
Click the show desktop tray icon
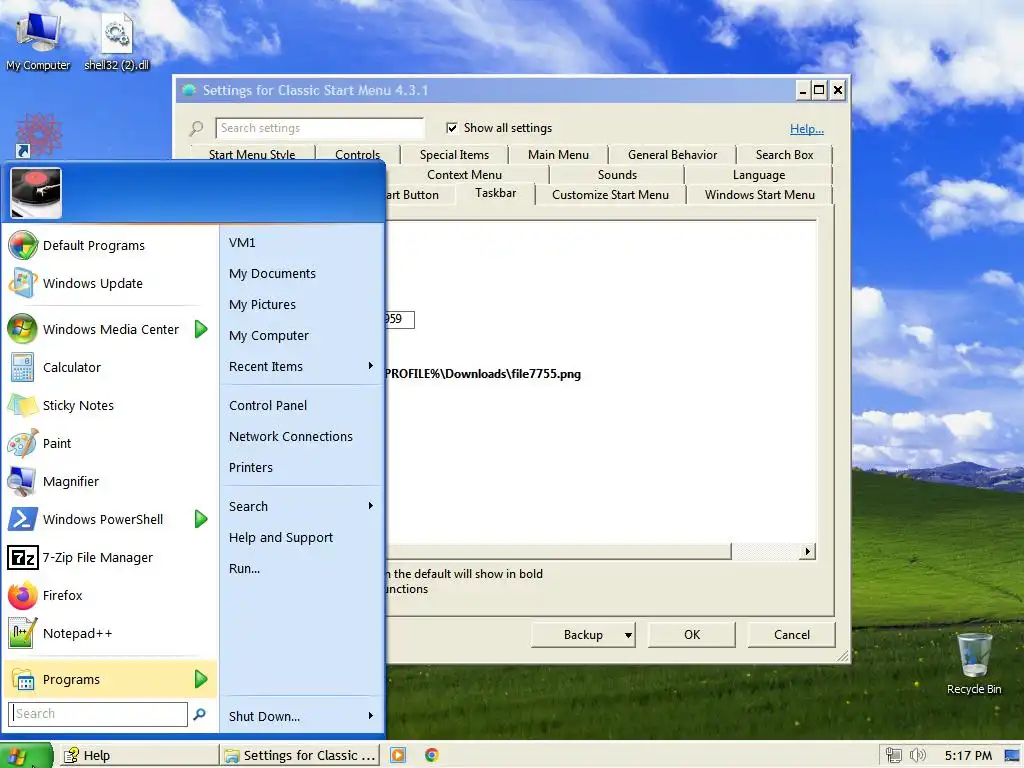tap(1012, 756)
